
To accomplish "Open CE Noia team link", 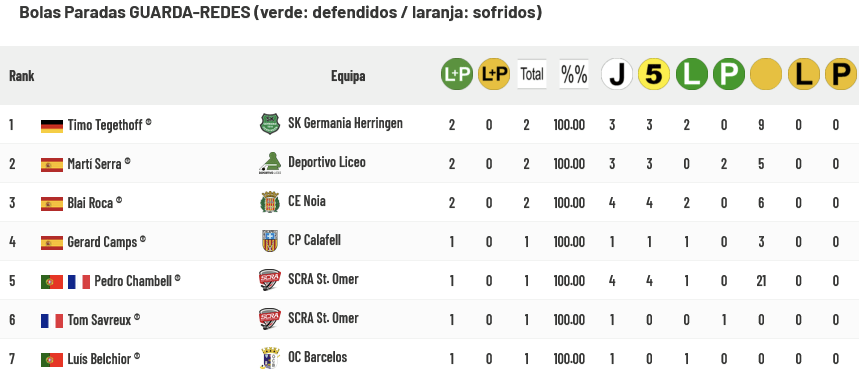I will point(307,201).
